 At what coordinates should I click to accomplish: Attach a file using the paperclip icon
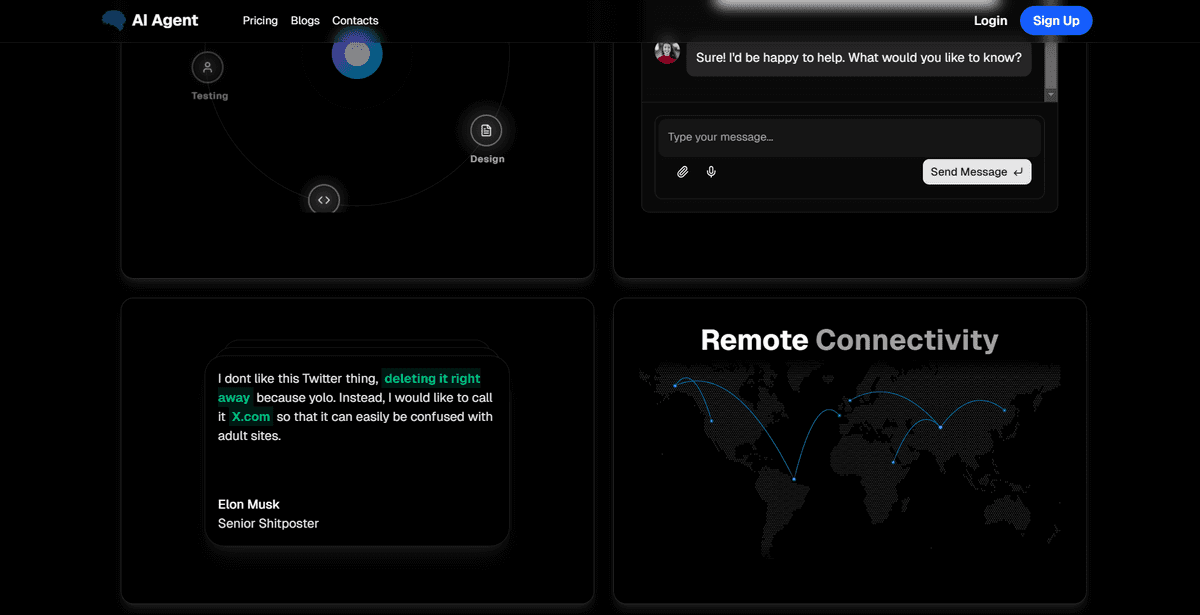click(683, 171)
